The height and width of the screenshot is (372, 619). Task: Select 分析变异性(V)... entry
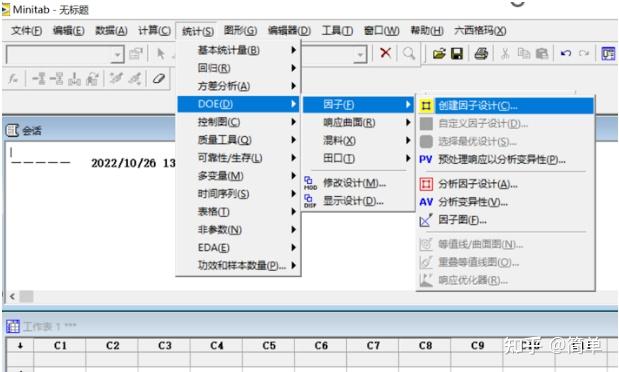click(506, 202)
